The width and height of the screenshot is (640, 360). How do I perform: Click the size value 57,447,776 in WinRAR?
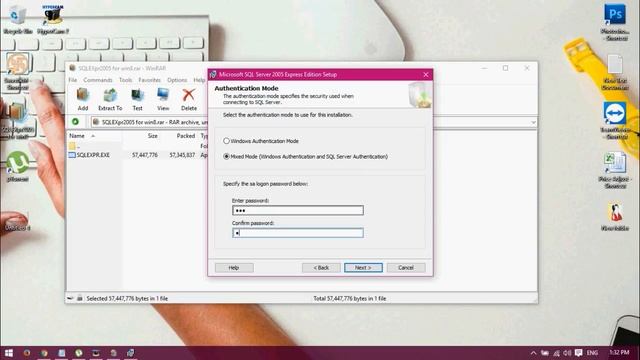click(144, 155)
